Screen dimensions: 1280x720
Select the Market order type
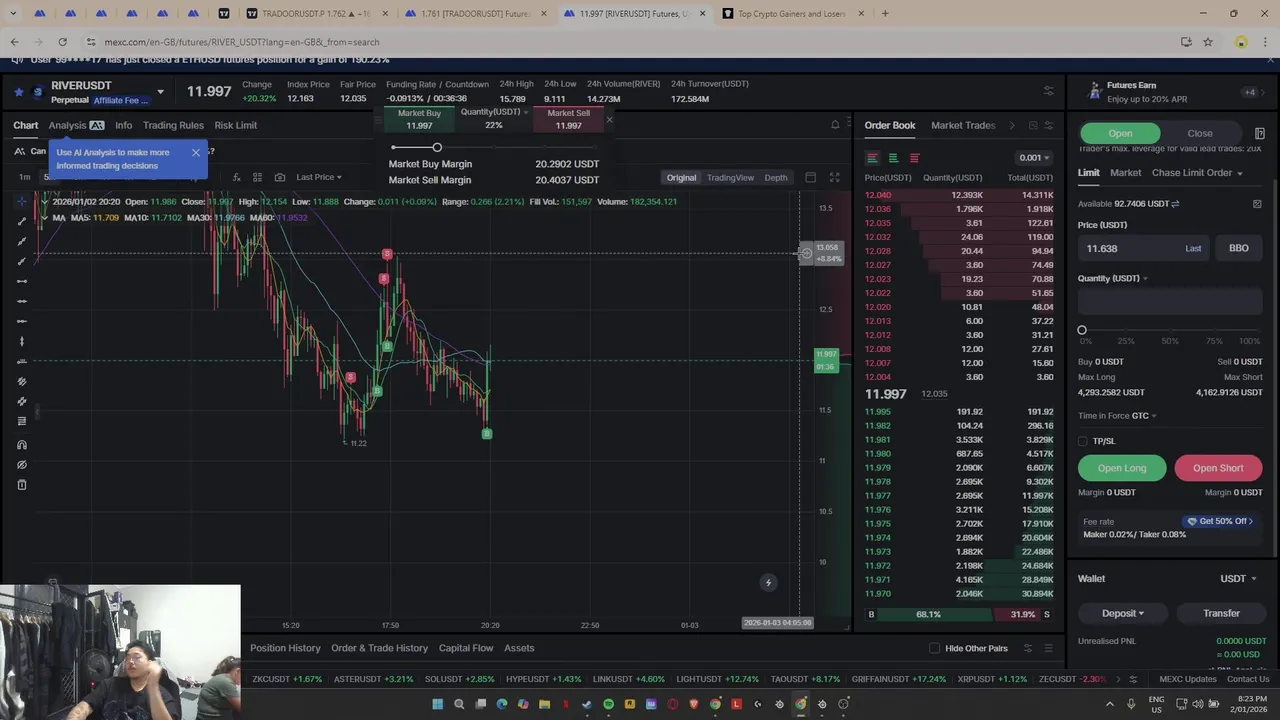point(1125,172)
